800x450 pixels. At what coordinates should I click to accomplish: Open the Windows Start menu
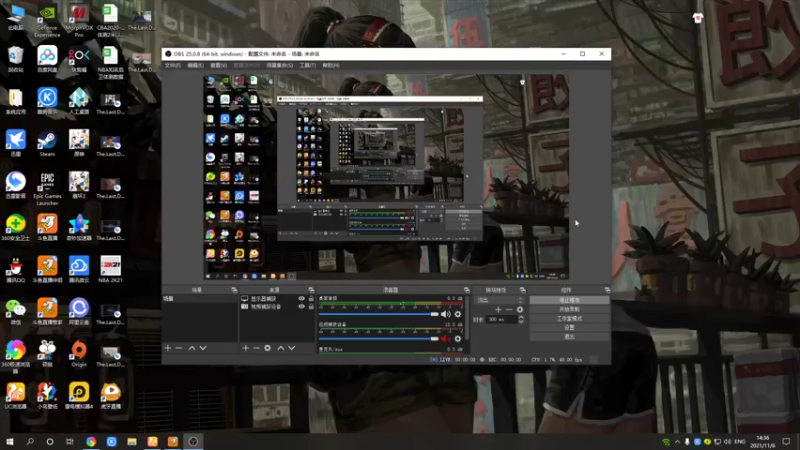coord(10,441)
